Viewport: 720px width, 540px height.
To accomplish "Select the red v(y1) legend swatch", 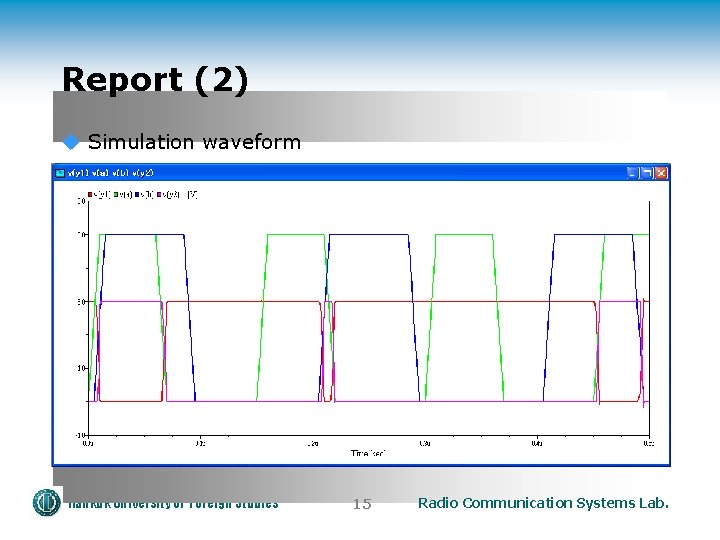I will point(90,195).
